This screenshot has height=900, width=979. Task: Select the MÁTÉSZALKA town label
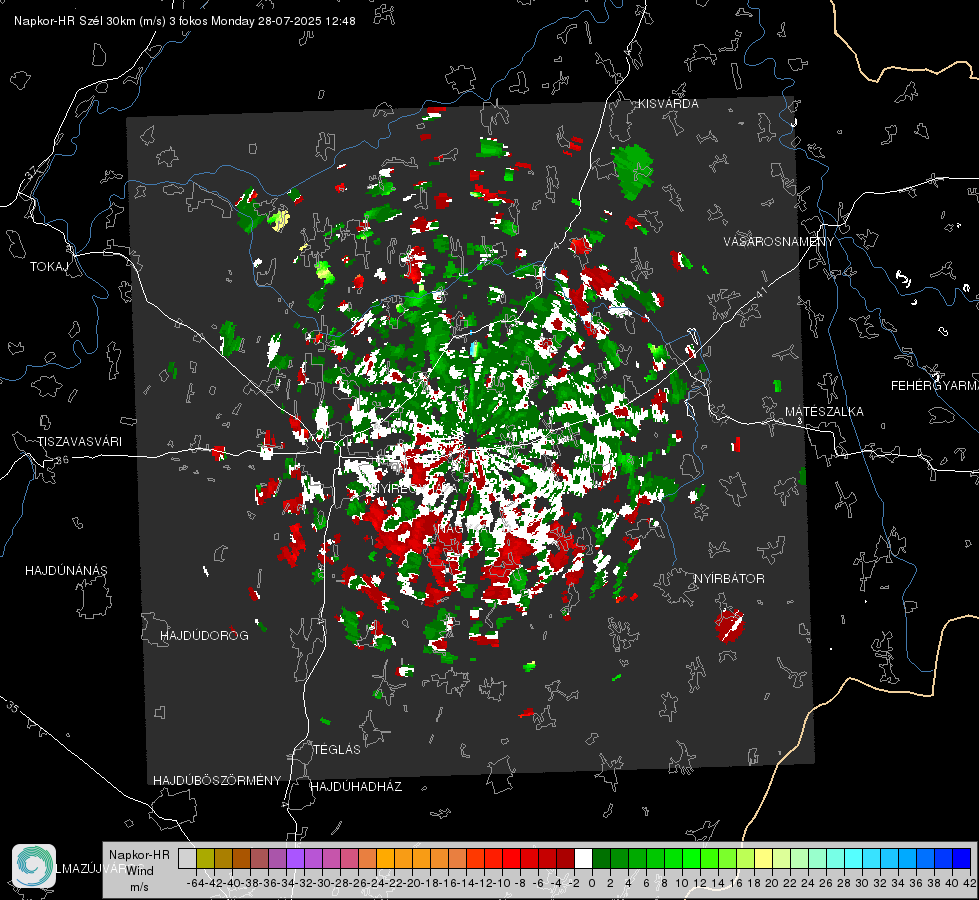tap(824, 412)
